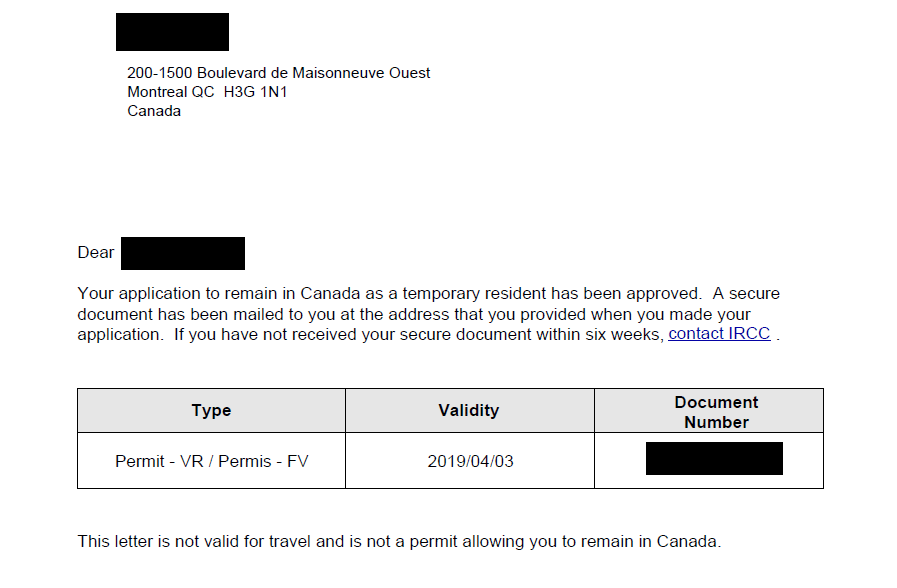Click the validity date 2019/04/03
897x588 pixels.
click(470, 461)
